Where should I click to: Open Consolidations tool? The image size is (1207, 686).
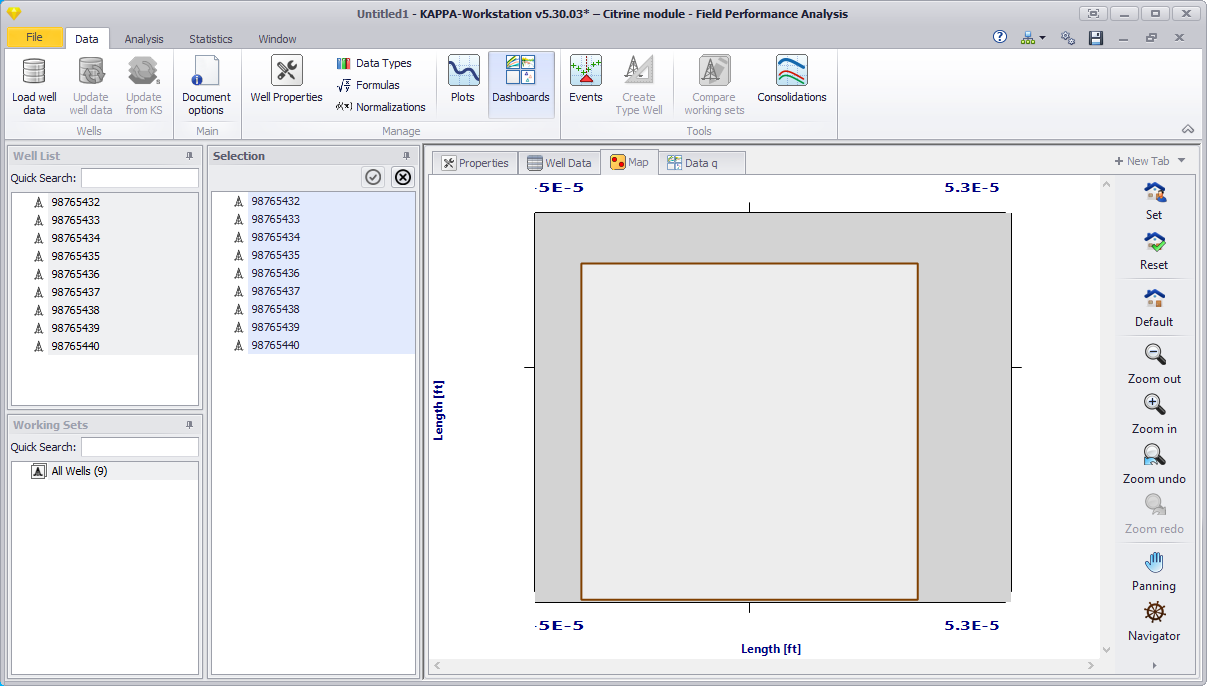792,80
